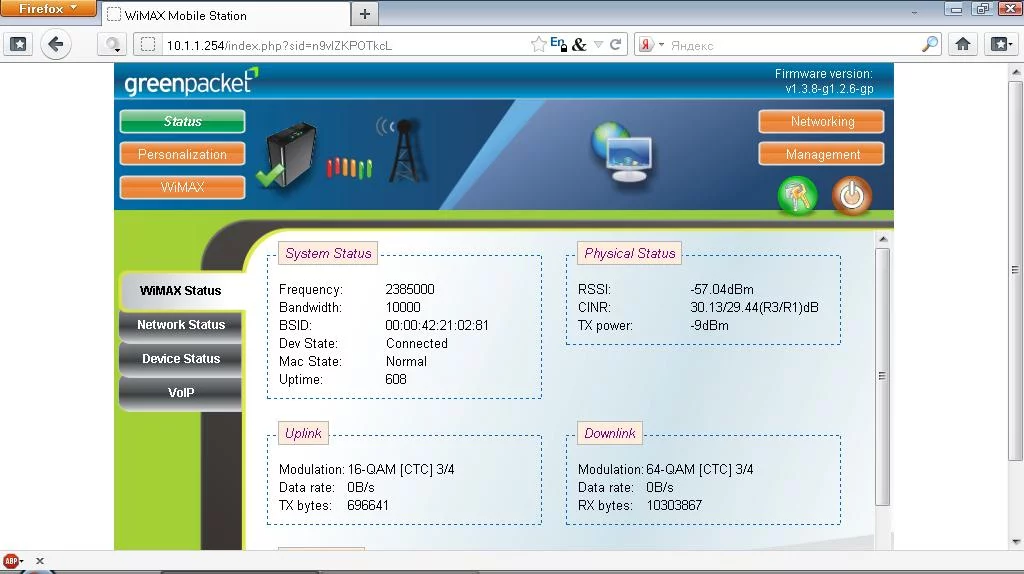Open the Firefox application menu
Viewport: 1024px width, 574px height.
coord(48,9)
